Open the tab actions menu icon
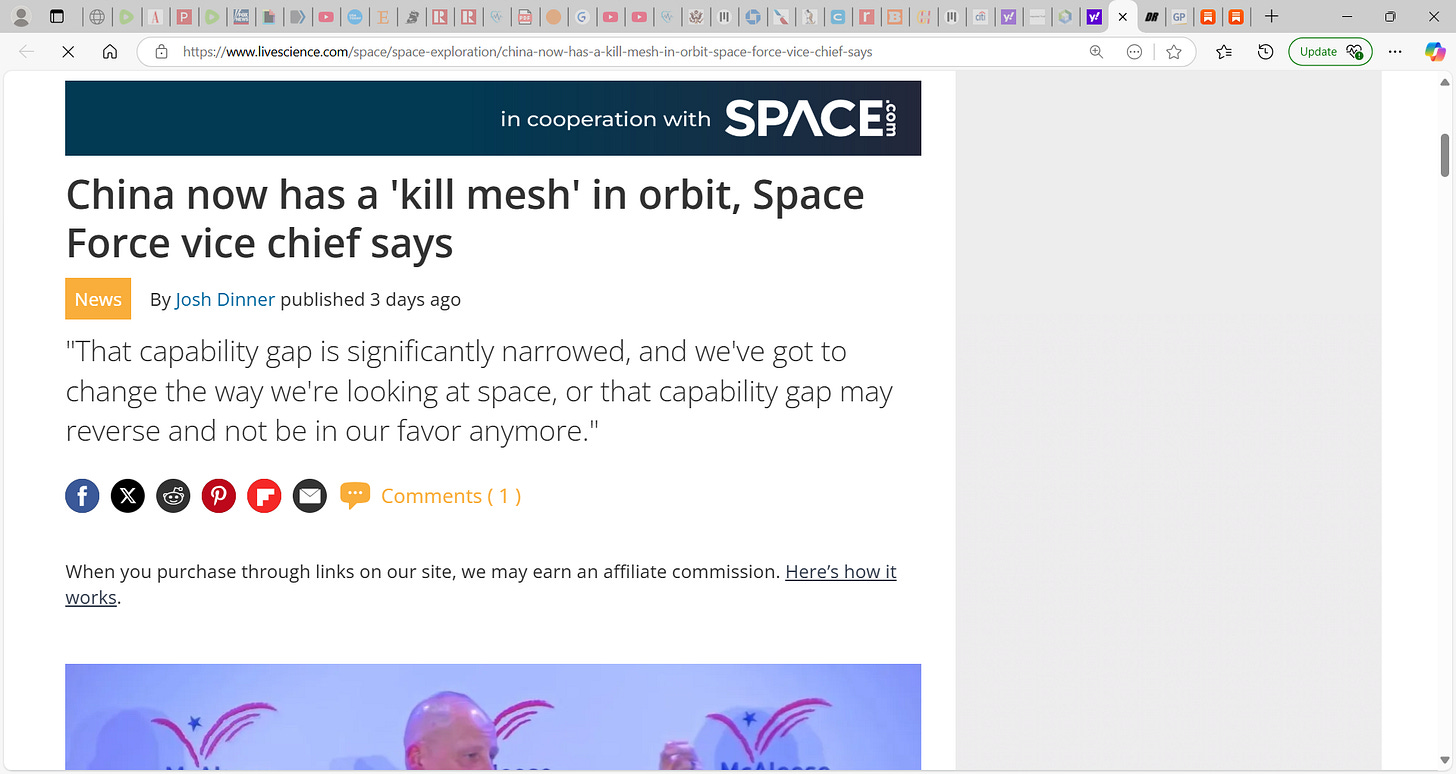Screen dimensions: 1456x774 [57, 17]
